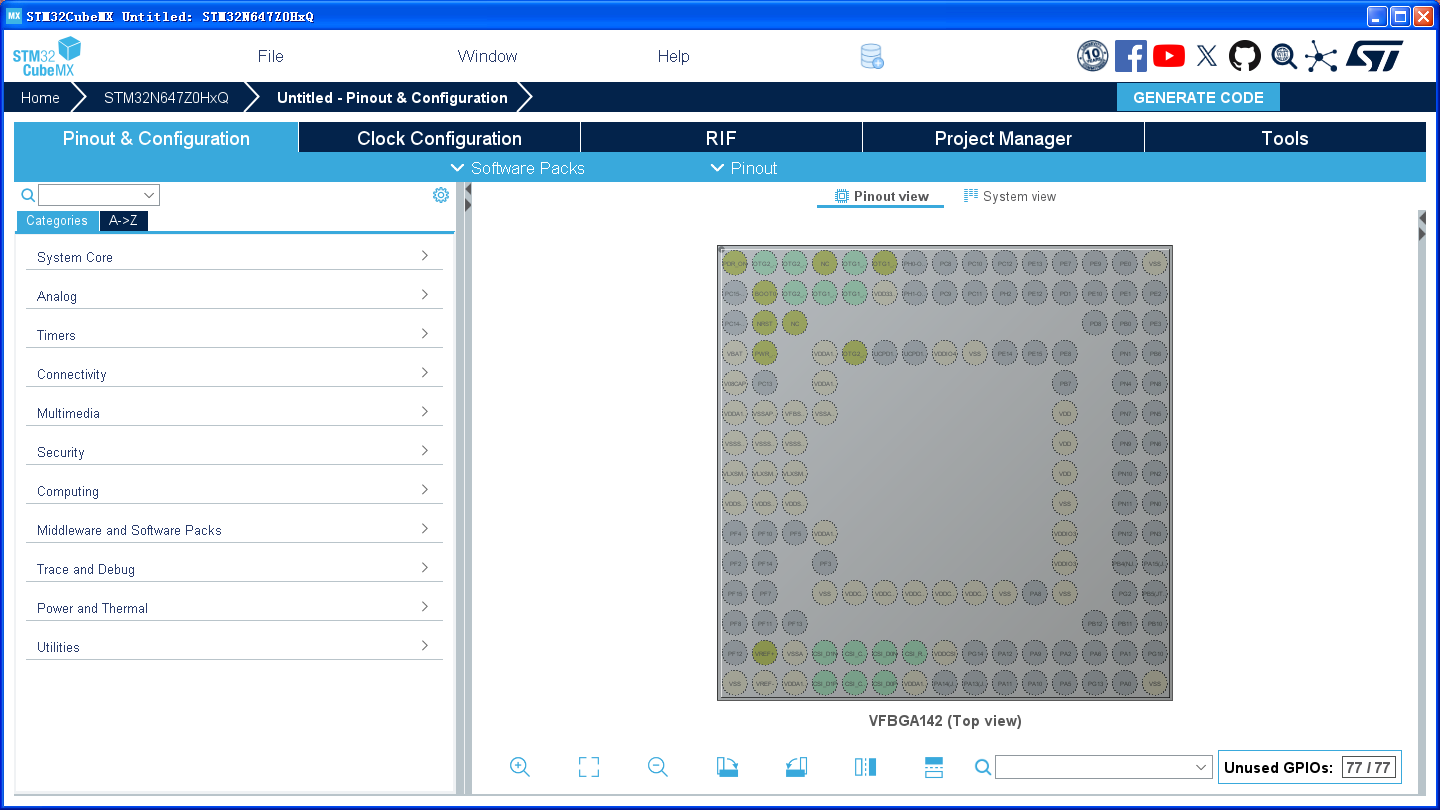Flip the chip horizontally
Viewport: 1440px width, 810px height.
coord(865,767)
